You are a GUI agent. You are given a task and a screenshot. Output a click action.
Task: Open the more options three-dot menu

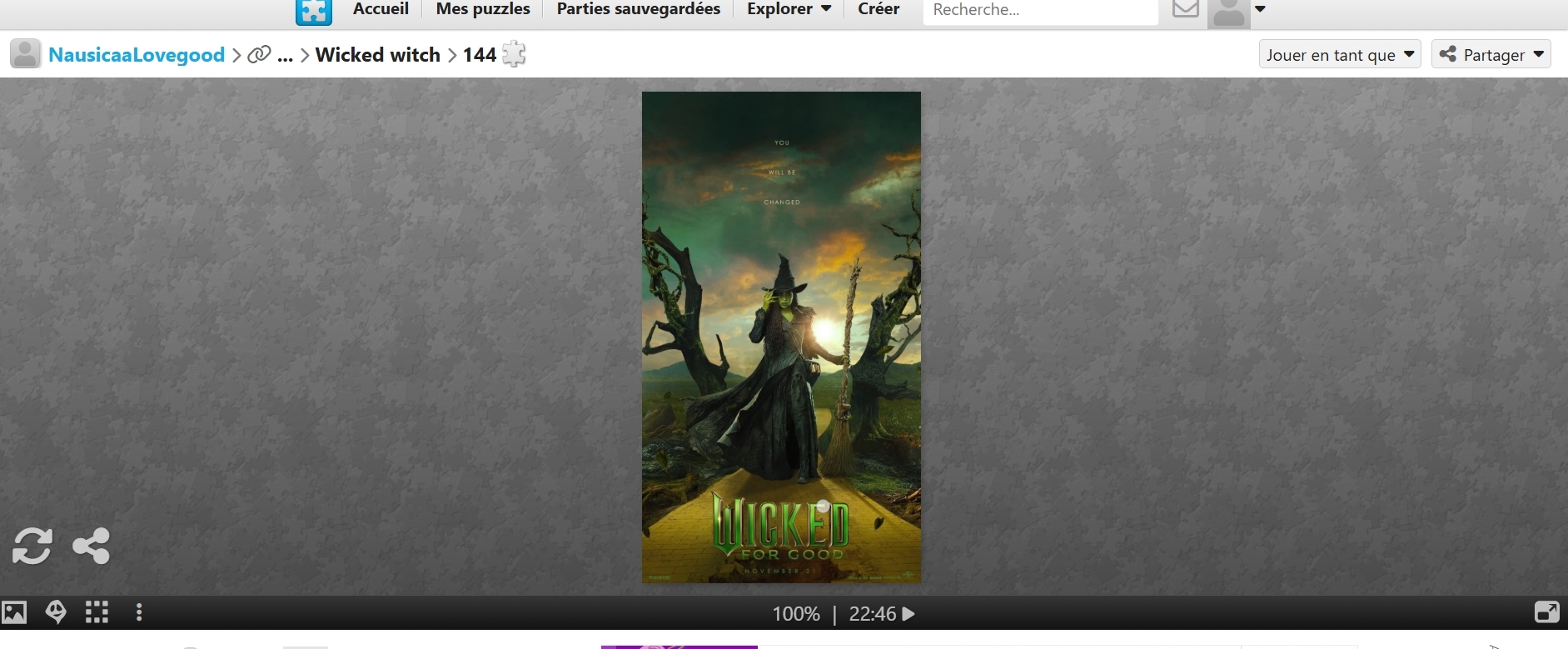[x=139, y=613]
